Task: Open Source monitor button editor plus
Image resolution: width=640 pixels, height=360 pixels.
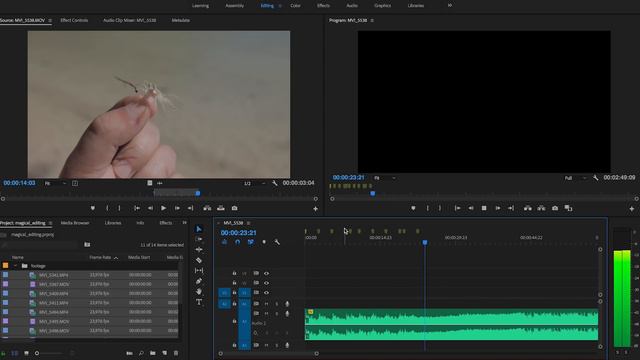Action: point(315,209)
